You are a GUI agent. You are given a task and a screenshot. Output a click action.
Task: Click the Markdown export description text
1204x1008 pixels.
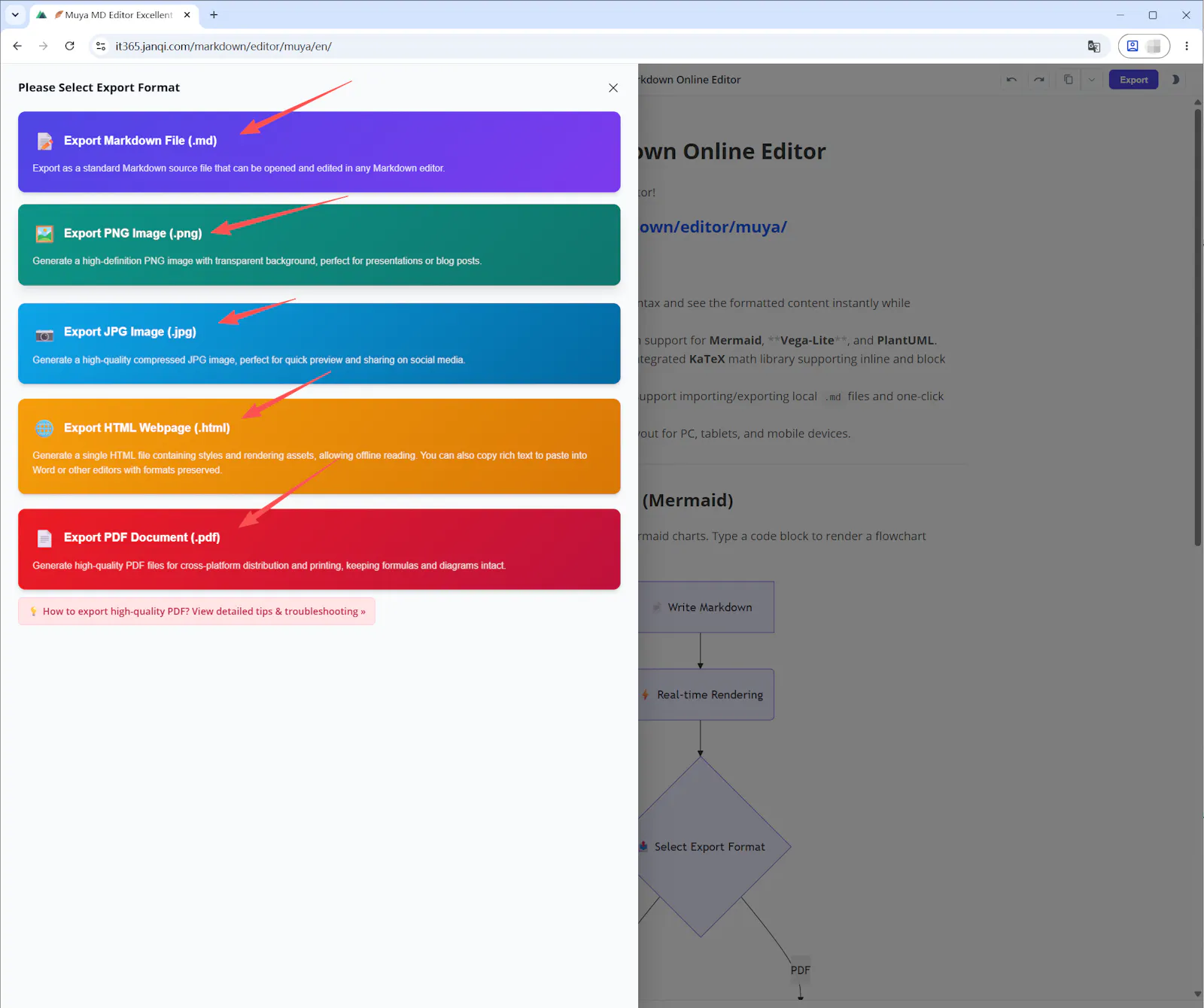click(x=239, y=169)
